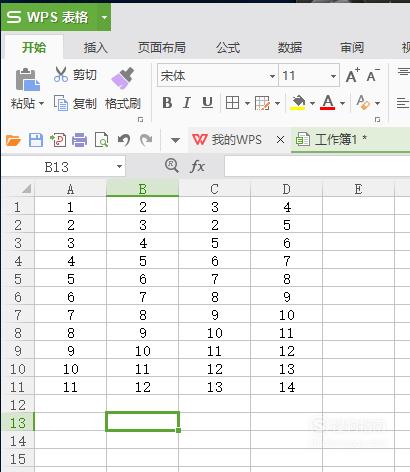Click cell A10 containing 10
The width and height of the screenshot is (410, 472).
[x=70, y=369]
